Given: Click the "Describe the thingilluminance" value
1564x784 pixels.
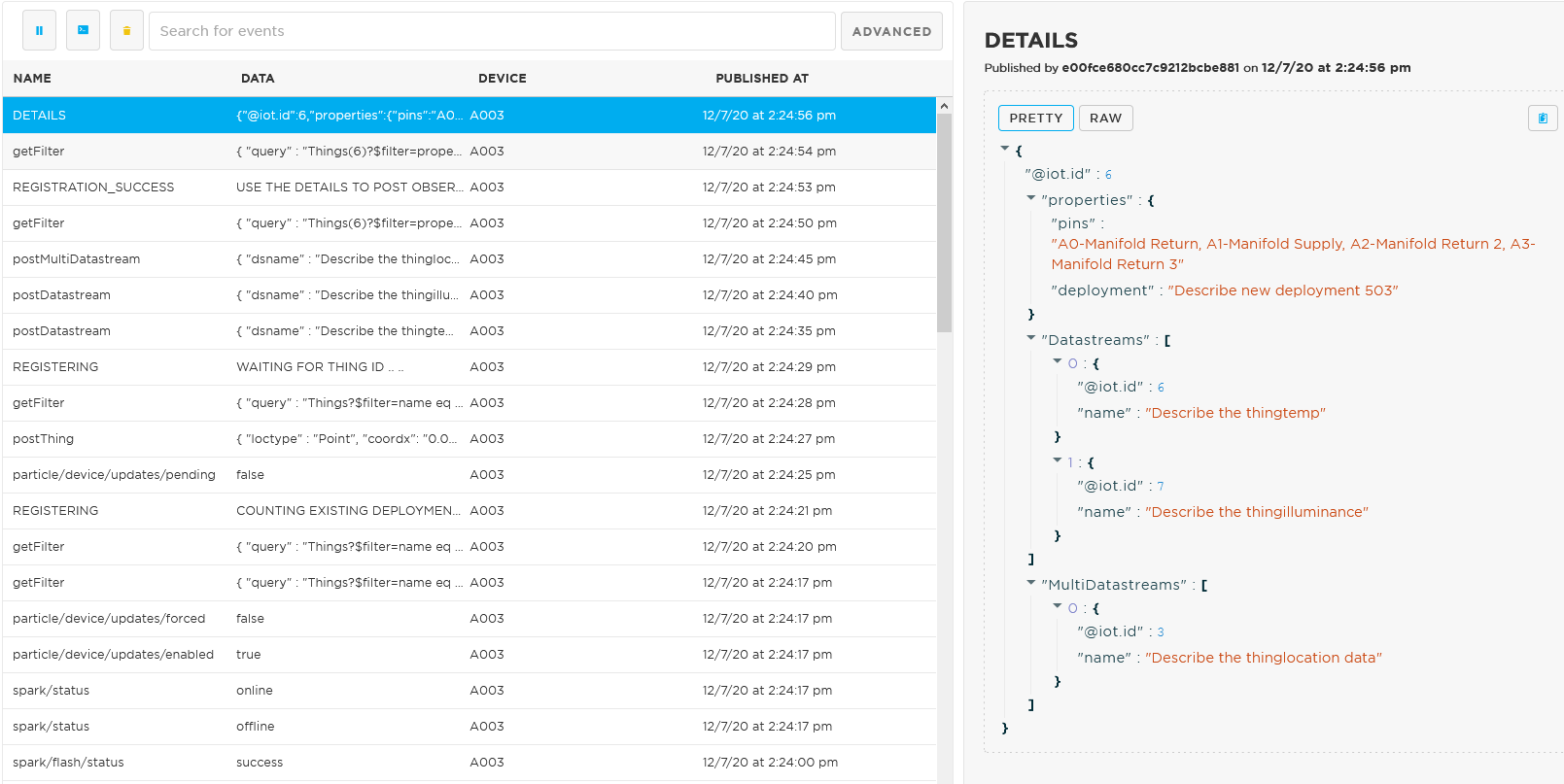Looking at the screenshot, I should [1257, 512].
